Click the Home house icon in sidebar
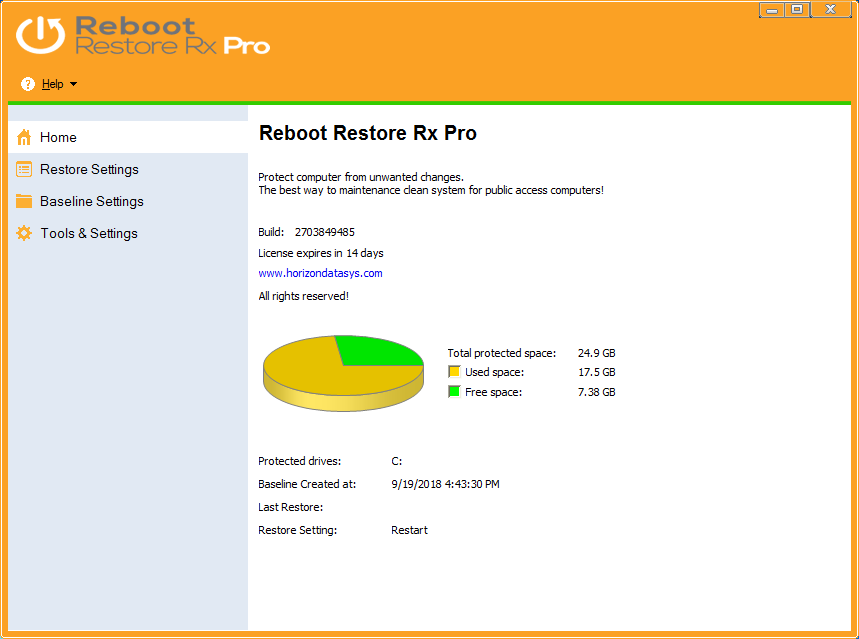This screenshot has width=859, height=639. (x=24, y=137)
